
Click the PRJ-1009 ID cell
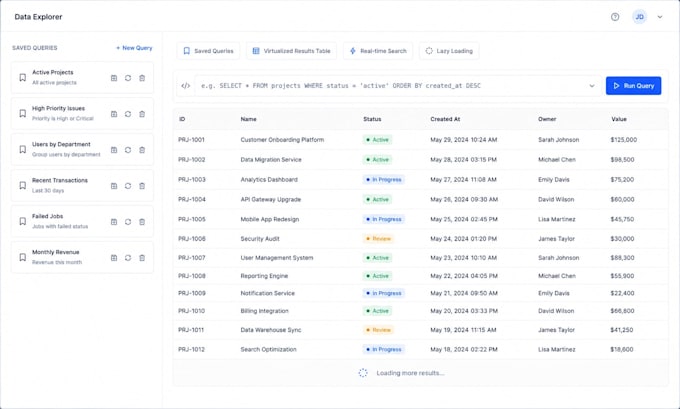(x=192, y=294)
